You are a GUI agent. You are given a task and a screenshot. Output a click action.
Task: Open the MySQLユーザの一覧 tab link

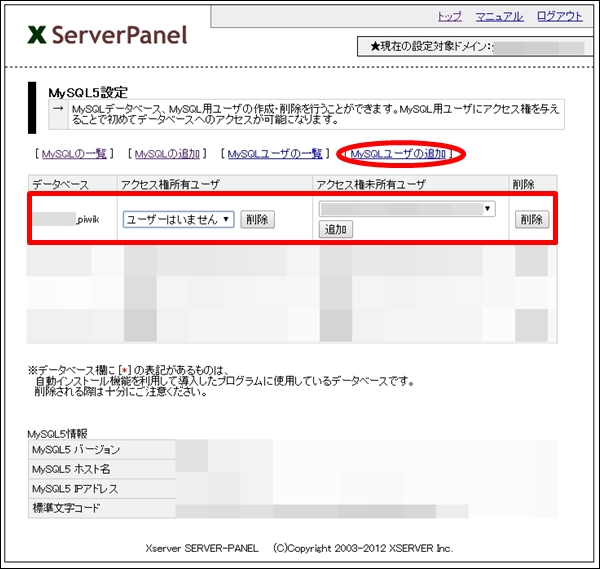tap(275, 154)
